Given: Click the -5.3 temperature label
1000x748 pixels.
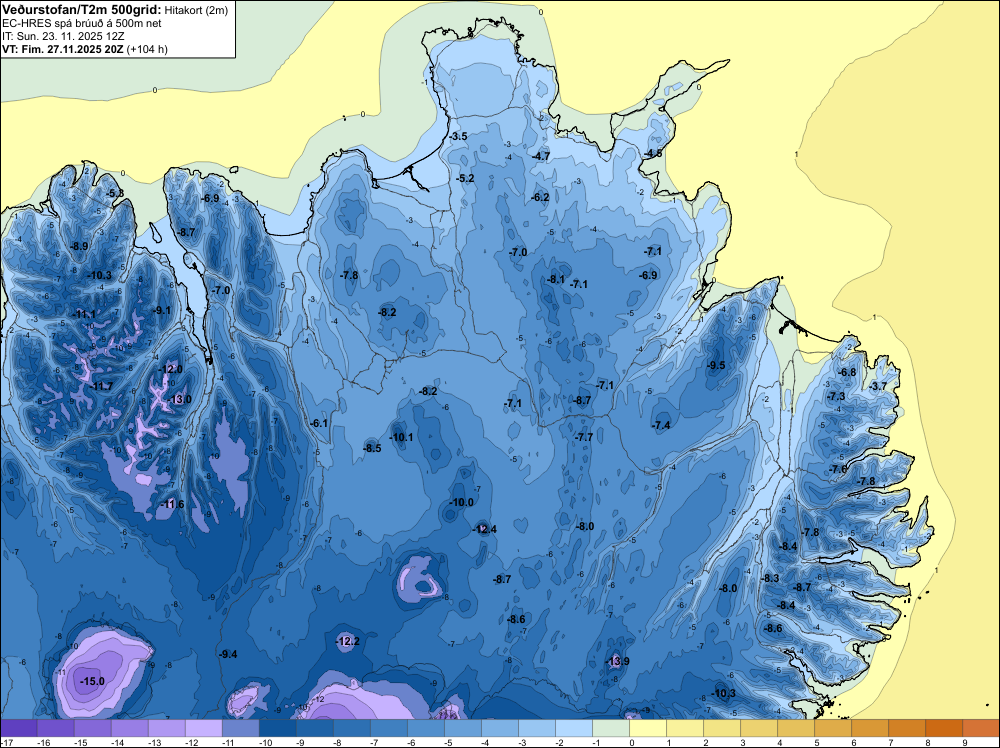Looking at the screenshot, I should 115,193.
